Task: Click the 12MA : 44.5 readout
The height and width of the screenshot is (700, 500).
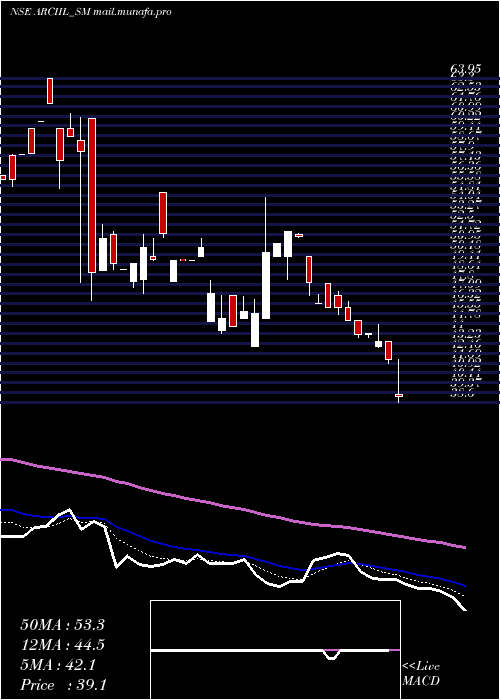Action: pyautogui.click(x=62, y=645)
